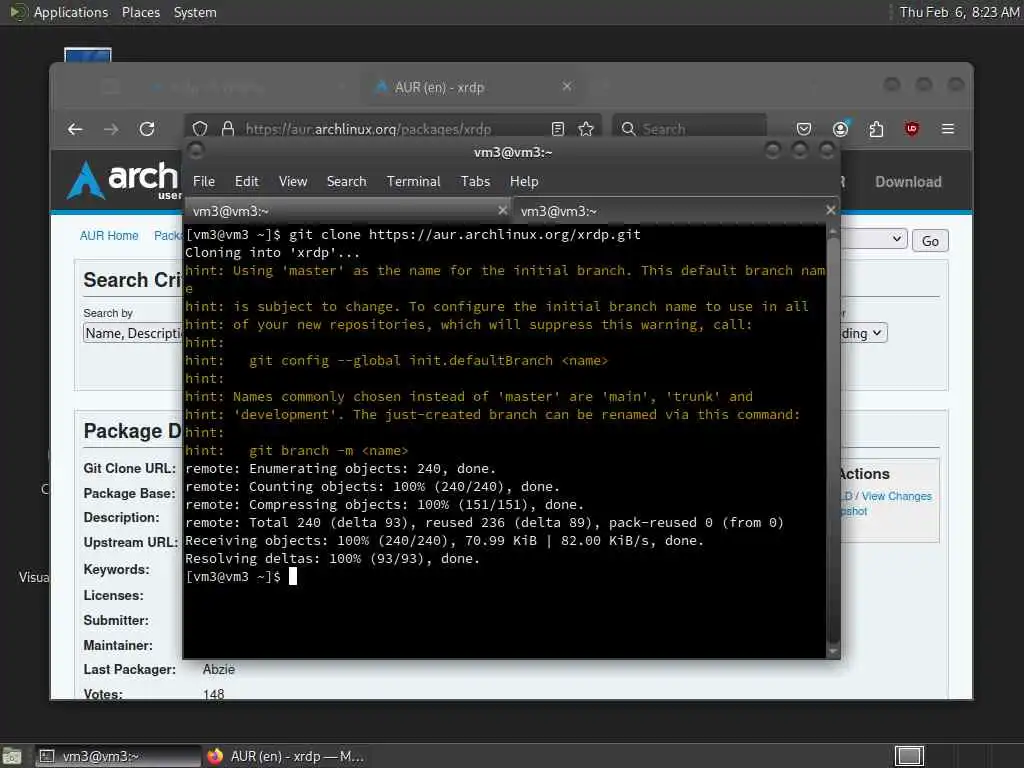1024x768 pixels.
Task: Open Places menu in top panel
Action: pos(141,12)
